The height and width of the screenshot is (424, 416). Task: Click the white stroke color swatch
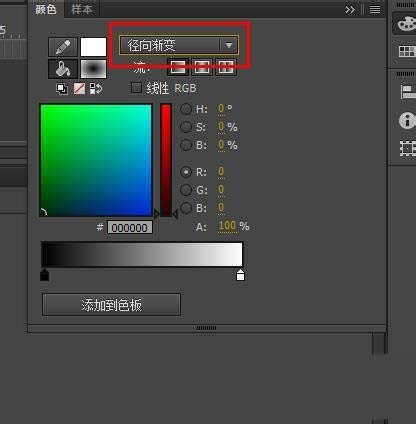coord(93,47)
